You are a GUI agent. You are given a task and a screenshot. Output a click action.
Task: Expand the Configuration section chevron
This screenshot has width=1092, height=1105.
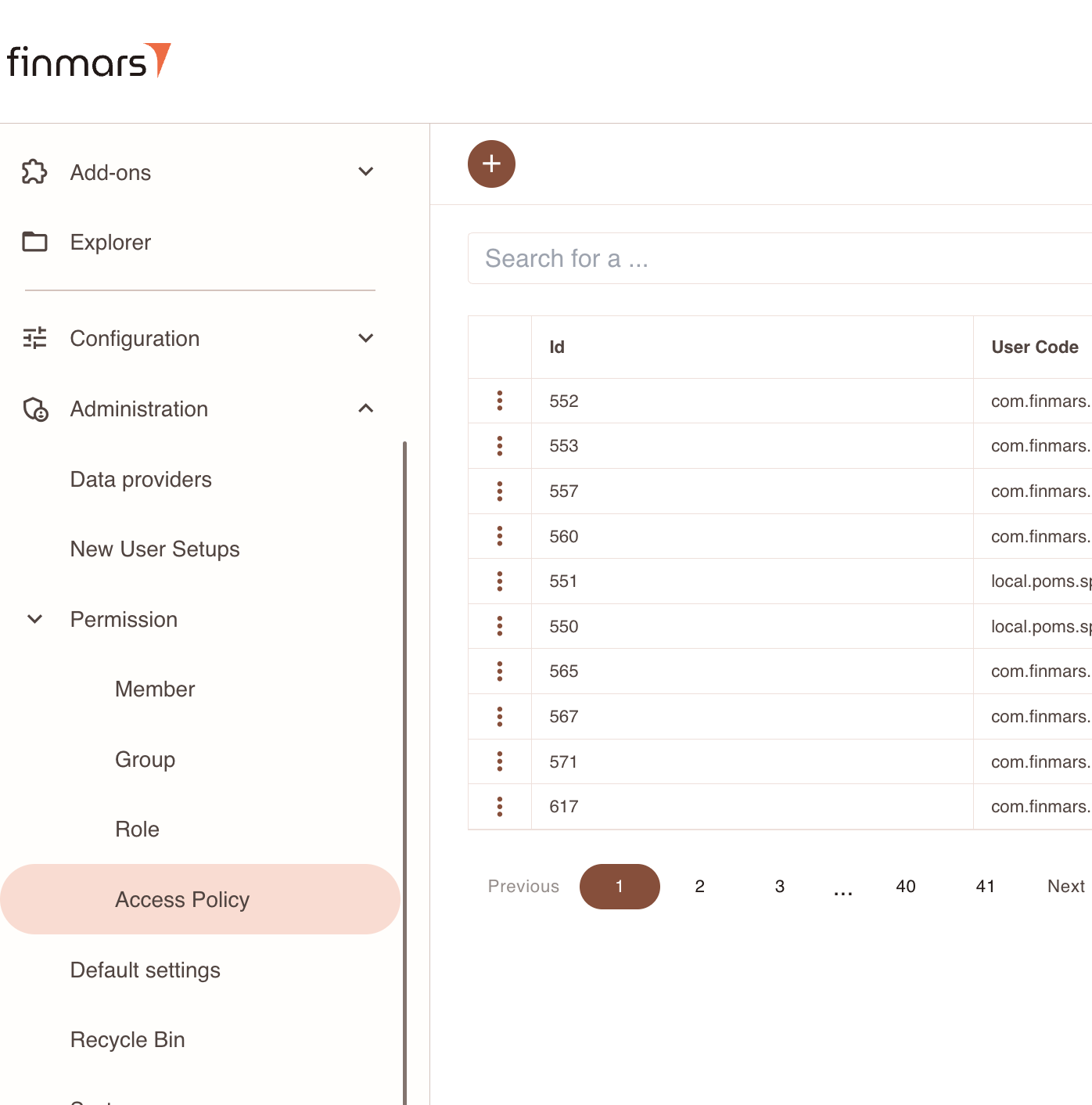click(365, 338)
